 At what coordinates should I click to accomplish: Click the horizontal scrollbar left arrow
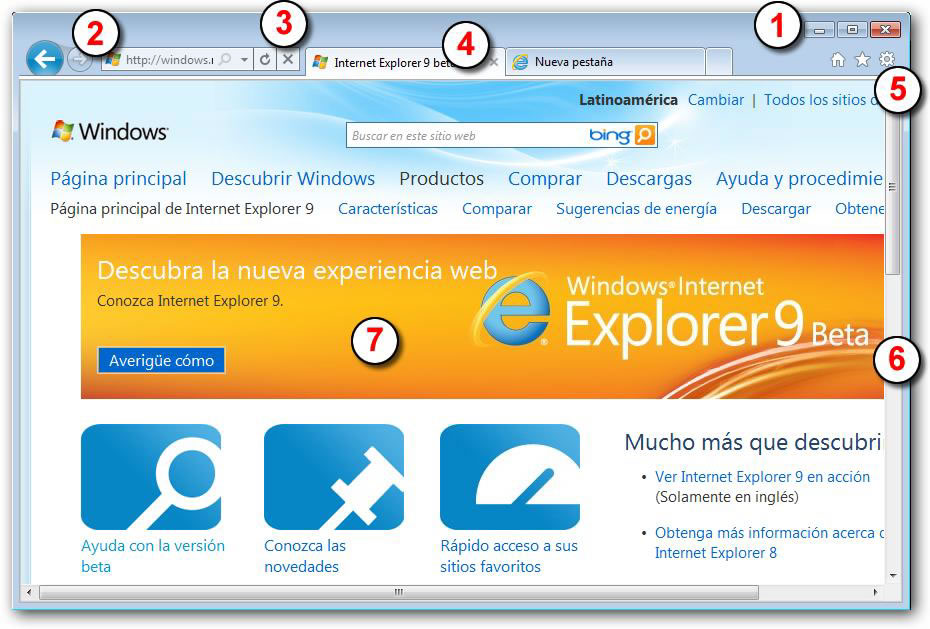28,592
